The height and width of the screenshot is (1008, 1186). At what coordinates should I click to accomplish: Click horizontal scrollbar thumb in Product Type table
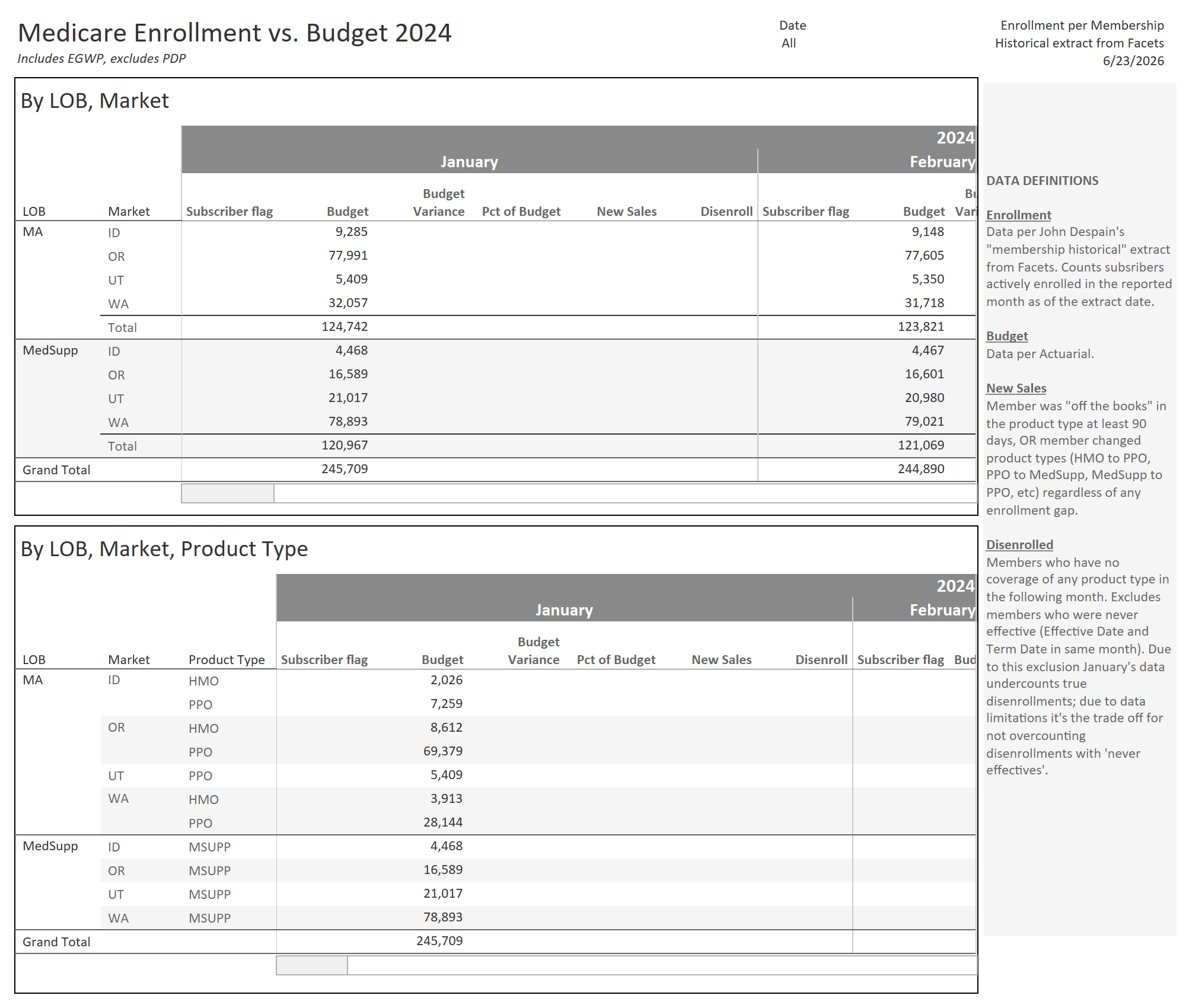pos(312,965)
